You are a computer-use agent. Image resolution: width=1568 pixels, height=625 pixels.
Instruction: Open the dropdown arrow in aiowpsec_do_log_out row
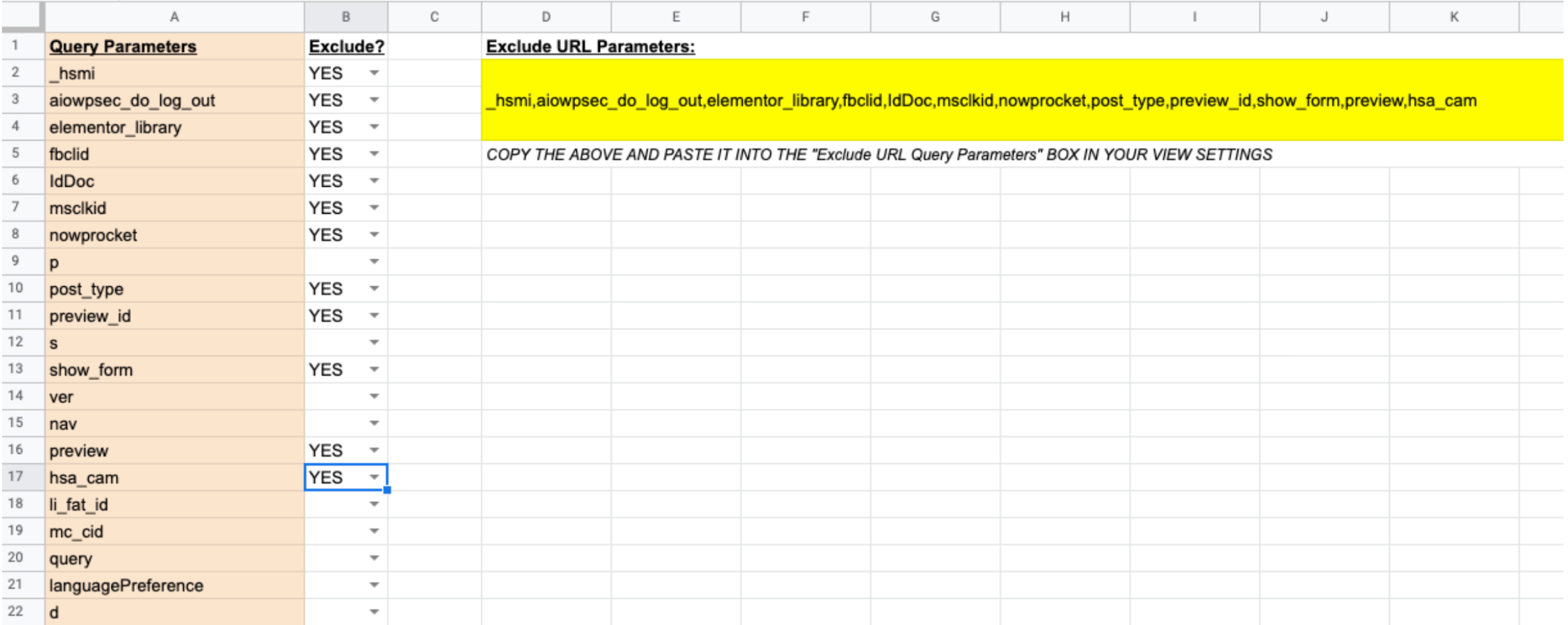374,100
